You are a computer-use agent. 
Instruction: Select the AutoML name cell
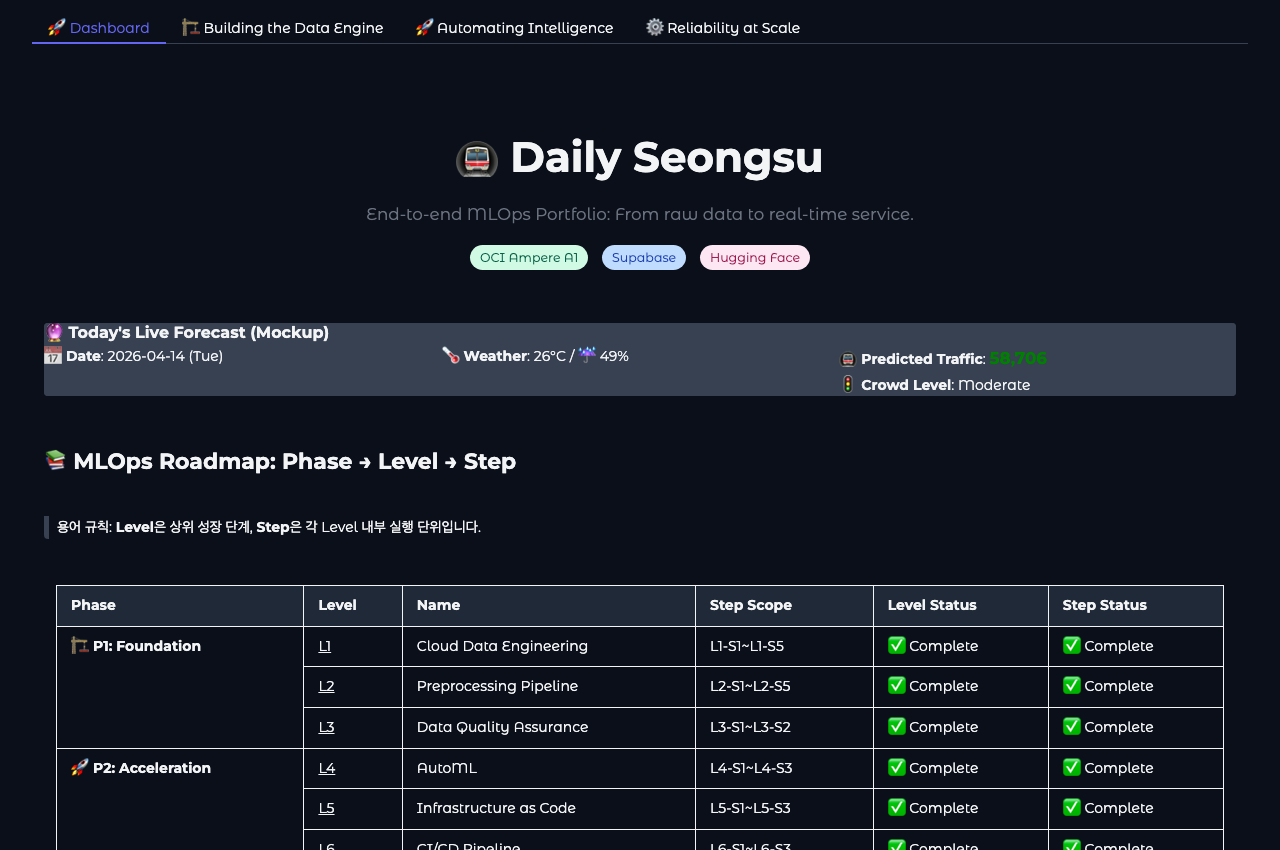[549, 769]
